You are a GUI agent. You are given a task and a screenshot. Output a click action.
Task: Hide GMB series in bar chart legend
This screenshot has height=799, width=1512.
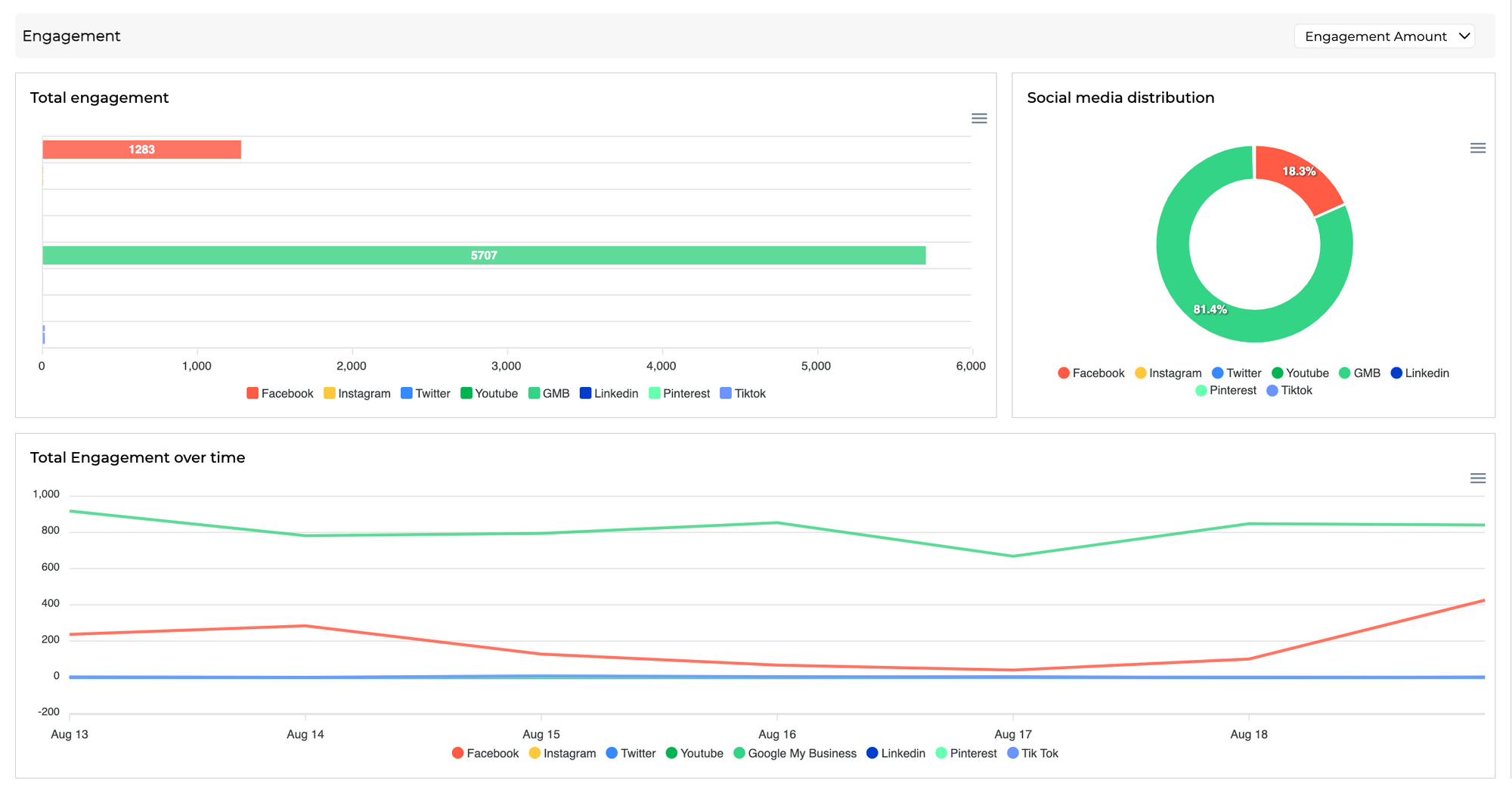[549, 394]
